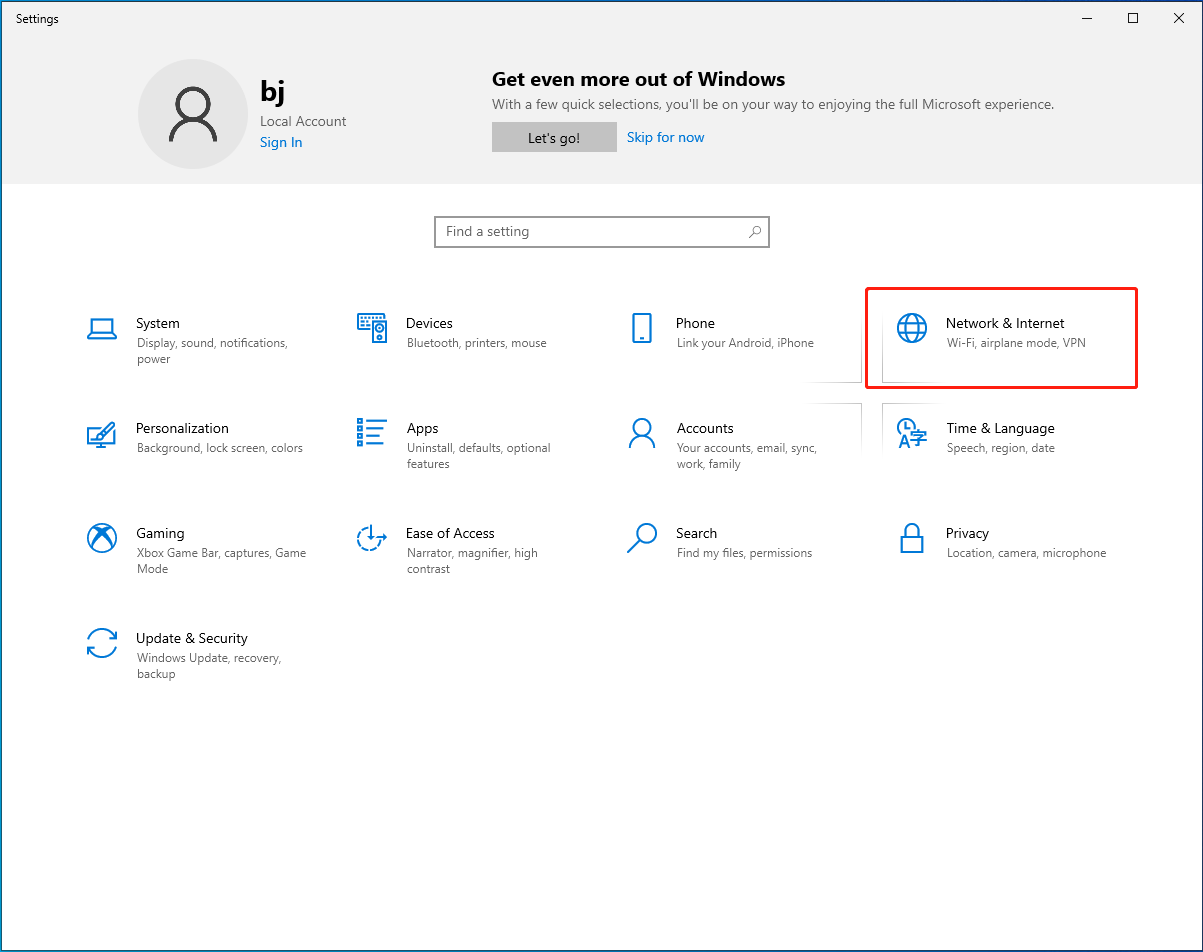
Task: Click the Skip for now link
Action: (x=666, y=138)
